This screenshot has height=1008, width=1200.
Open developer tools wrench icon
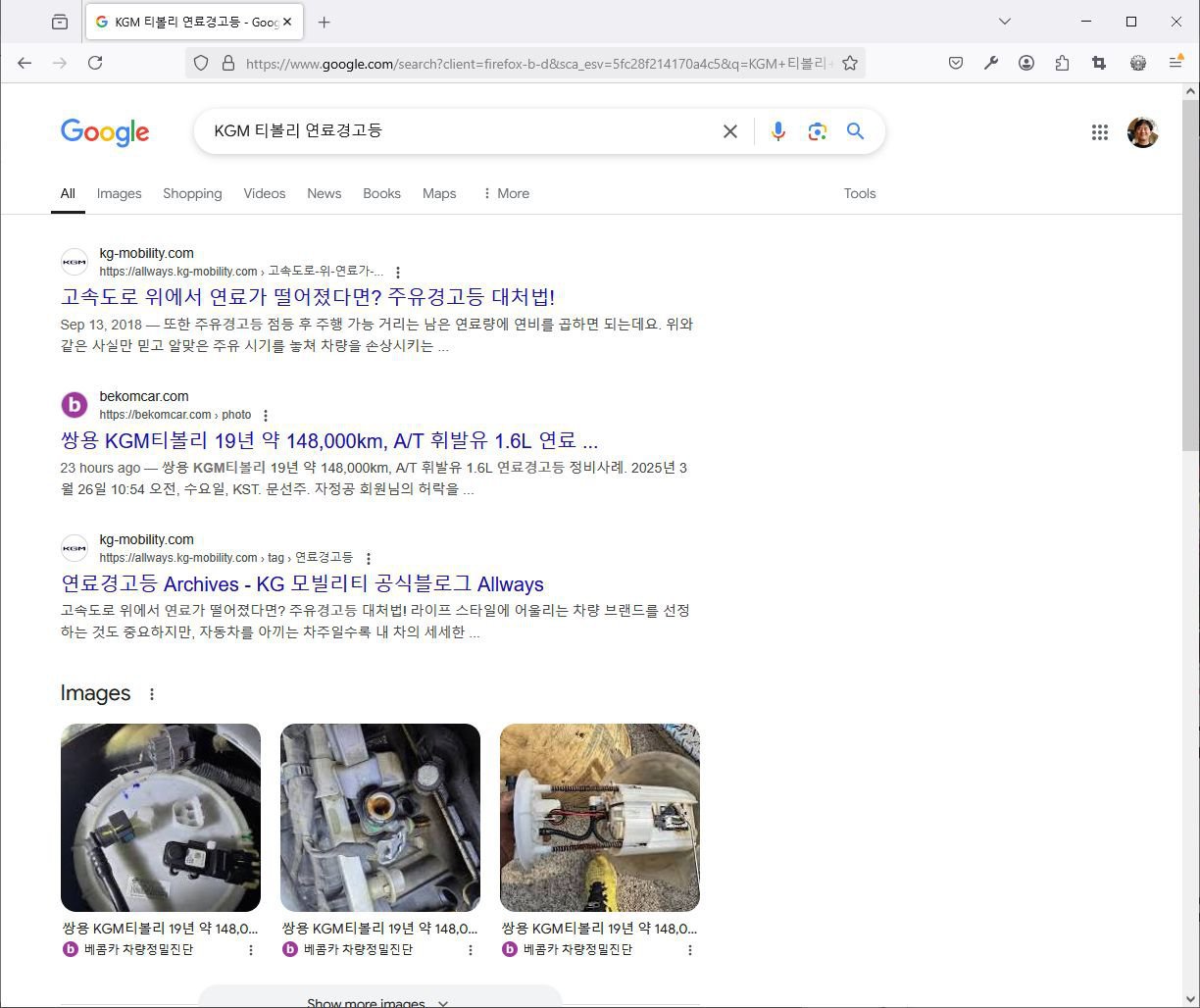coord(991,63)
